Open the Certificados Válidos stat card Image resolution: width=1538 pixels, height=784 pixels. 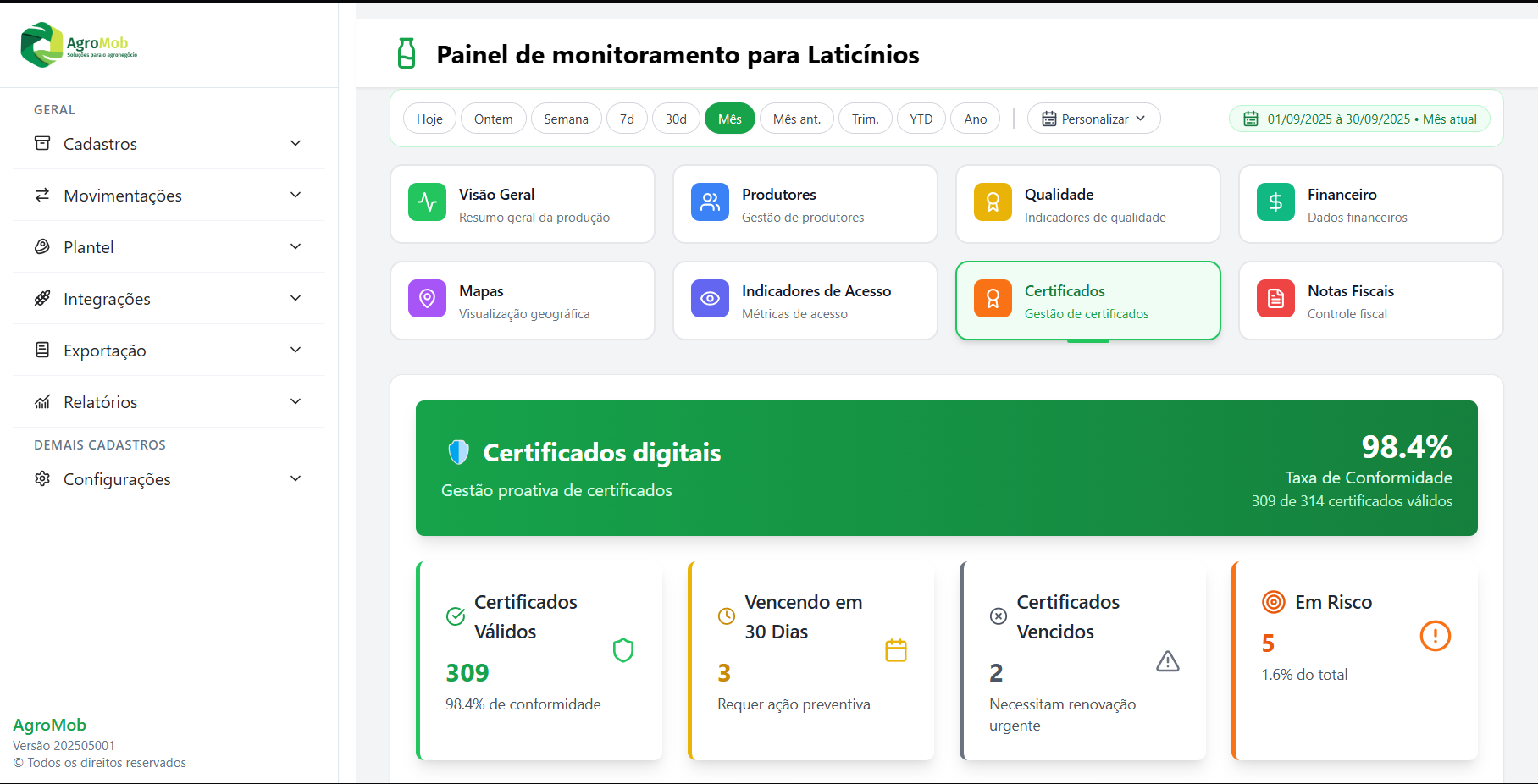(540, 660)
